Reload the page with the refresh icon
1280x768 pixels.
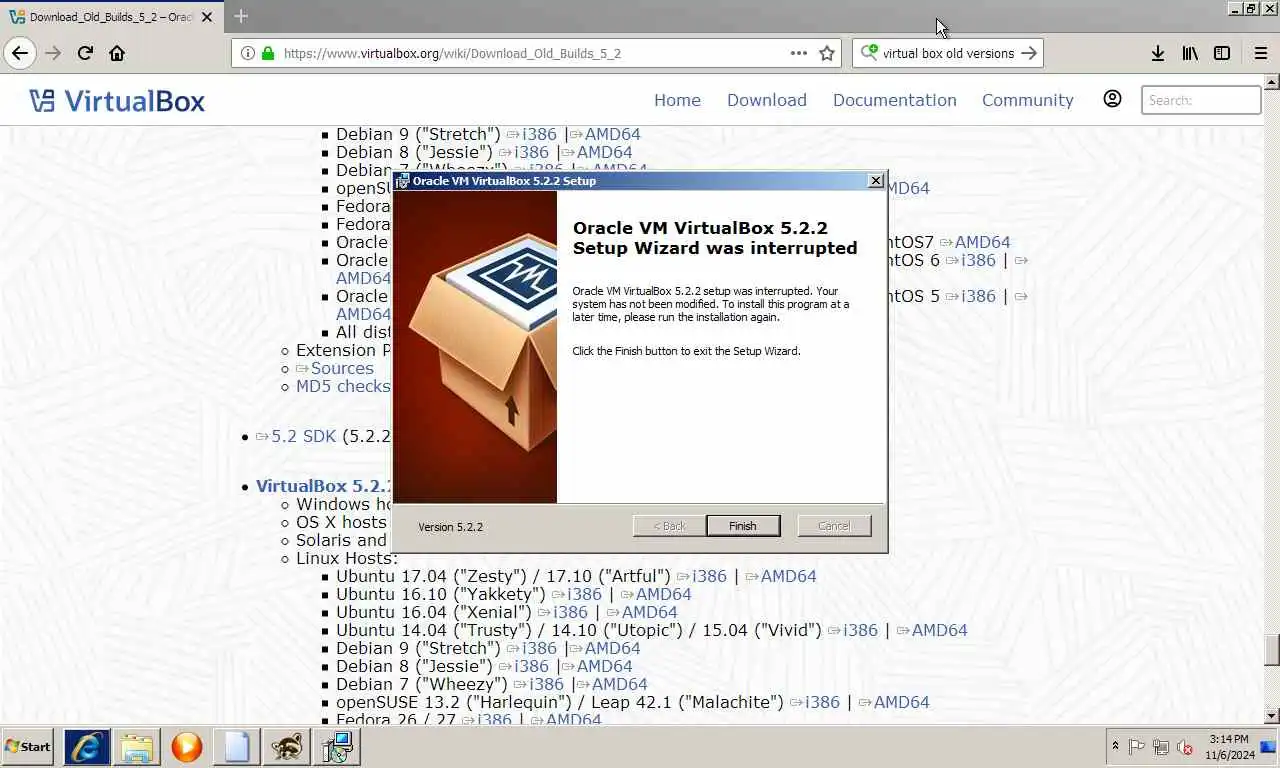85,53
